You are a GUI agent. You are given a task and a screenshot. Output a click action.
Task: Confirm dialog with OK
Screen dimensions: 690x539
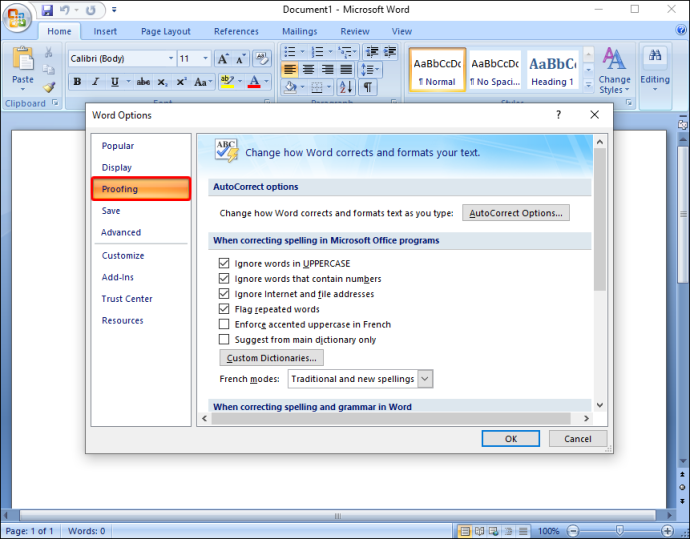(x=510, y=439)
